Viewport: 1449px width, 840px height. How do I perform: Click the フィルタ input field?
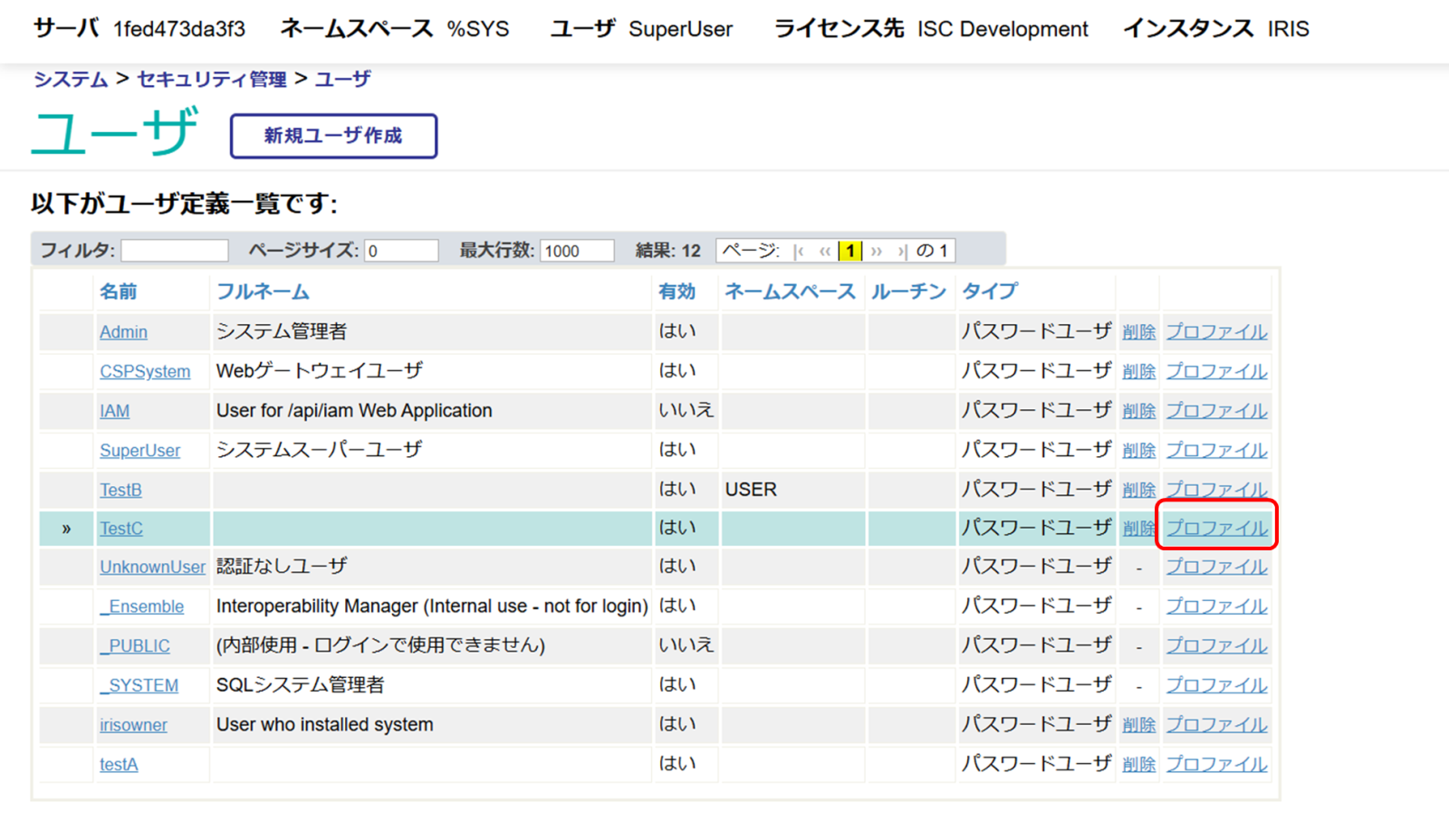click(x=175, y=251)
